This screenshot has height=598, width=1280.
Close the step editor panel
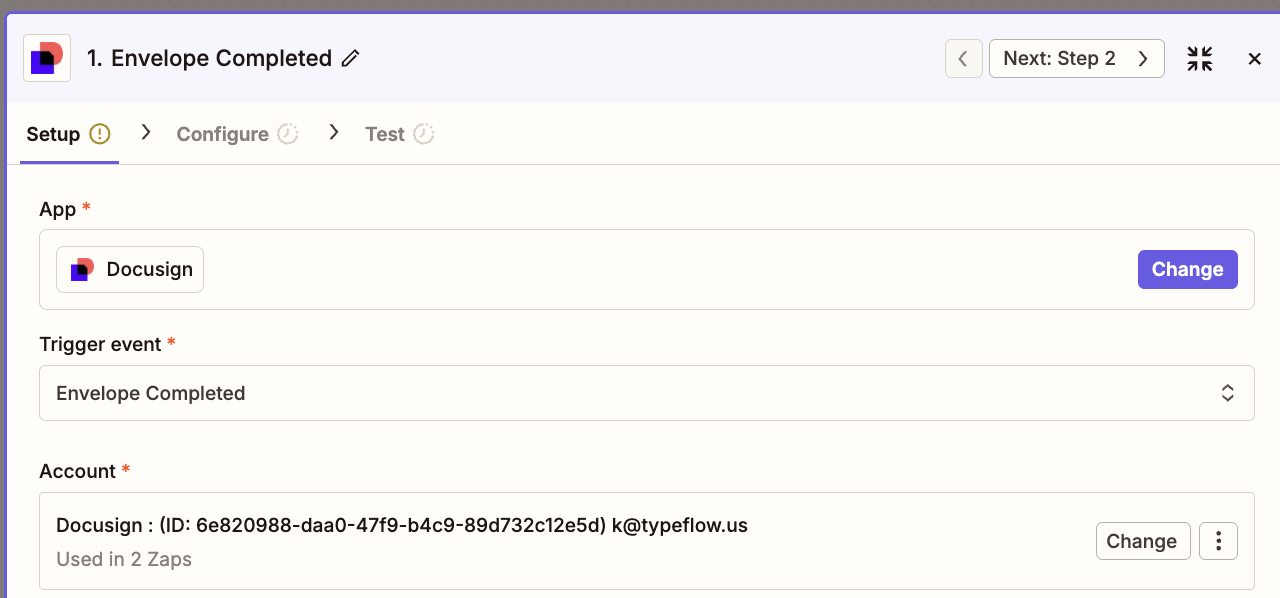[x=1254, y=59]
